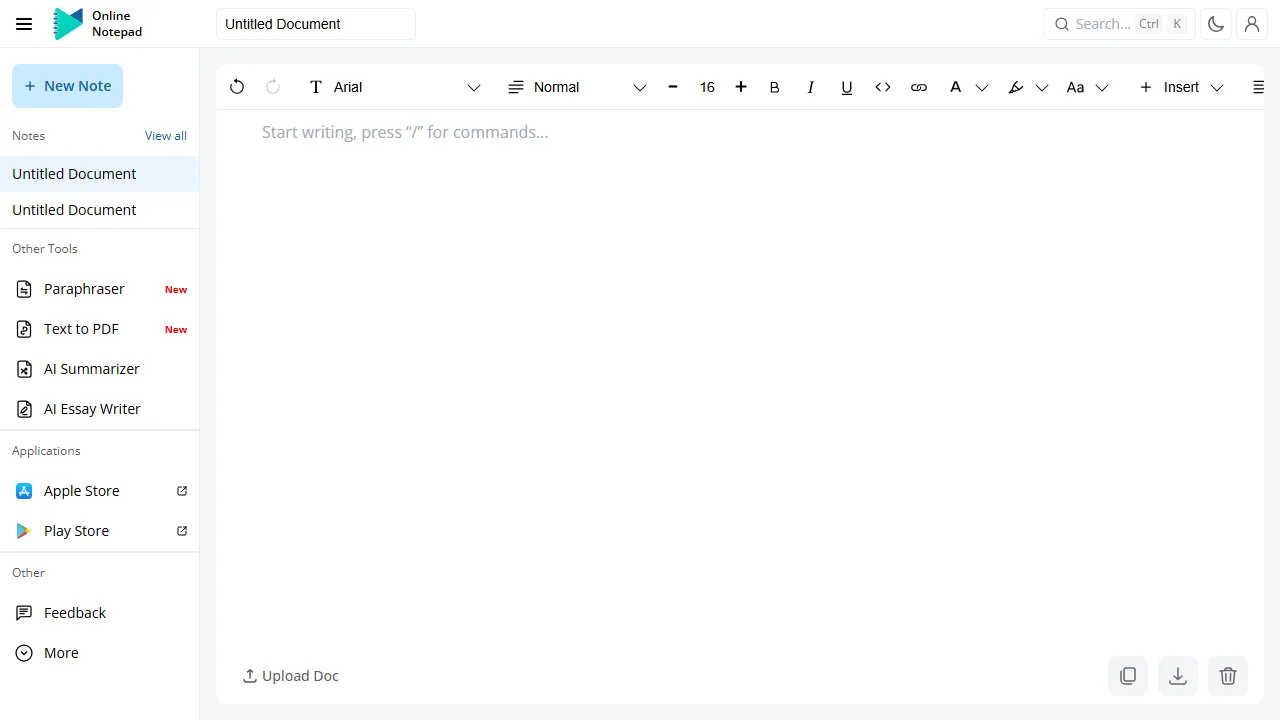Open the text color picker dropdown
The height and width of the screenshot is (720, 1280).
coord(982,87)
